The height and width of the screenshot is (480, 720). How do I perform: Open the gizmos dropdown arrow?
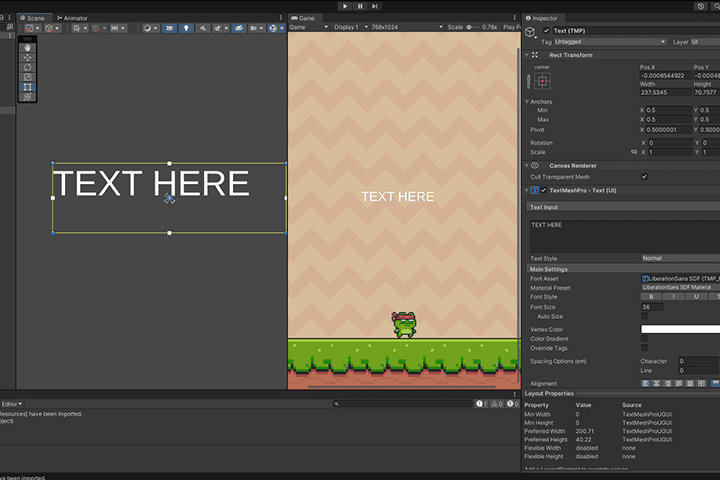(x=282, y=28)
